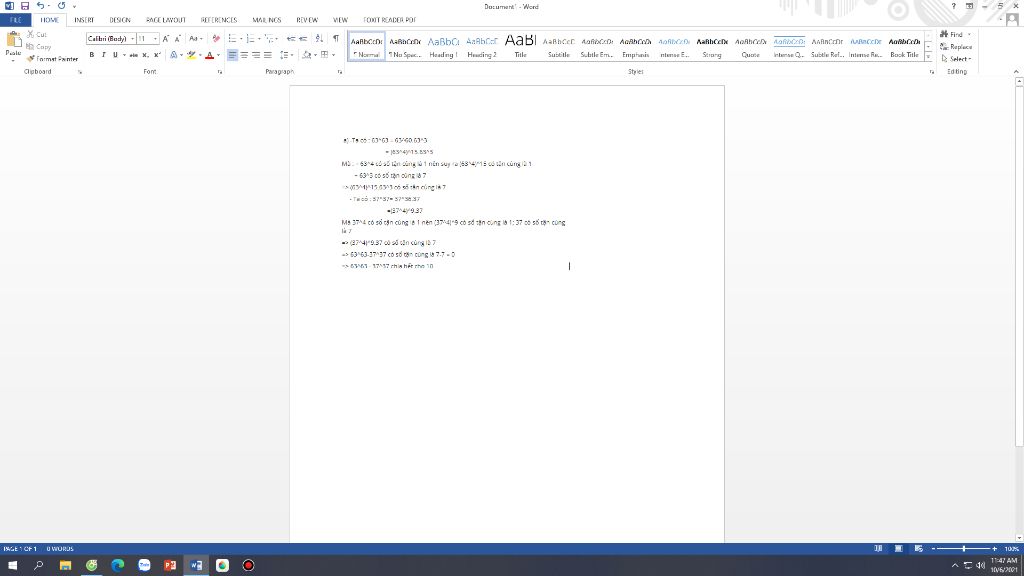Open the Paragraph dialog launcher
1024x576 pixels.
pyautogui.click(x=340, y=72)
